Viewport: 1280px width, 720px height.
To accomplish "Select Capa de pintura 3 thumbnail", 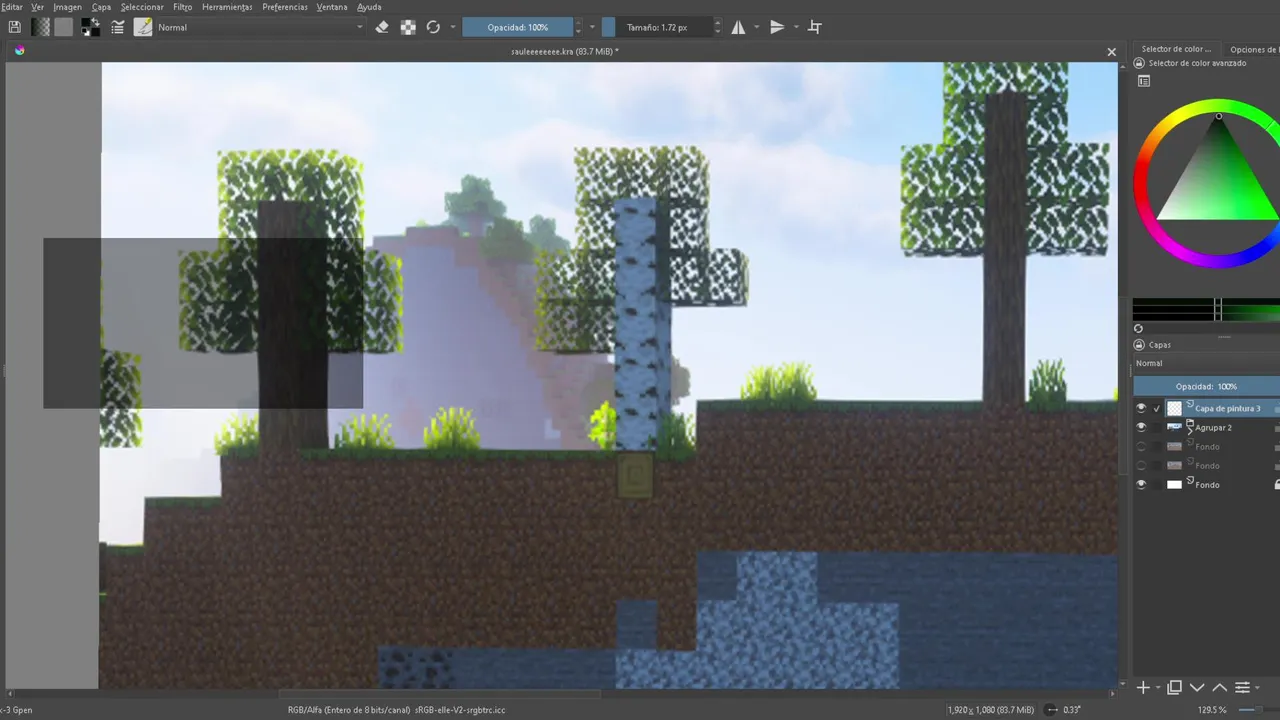I will 1175,408.
